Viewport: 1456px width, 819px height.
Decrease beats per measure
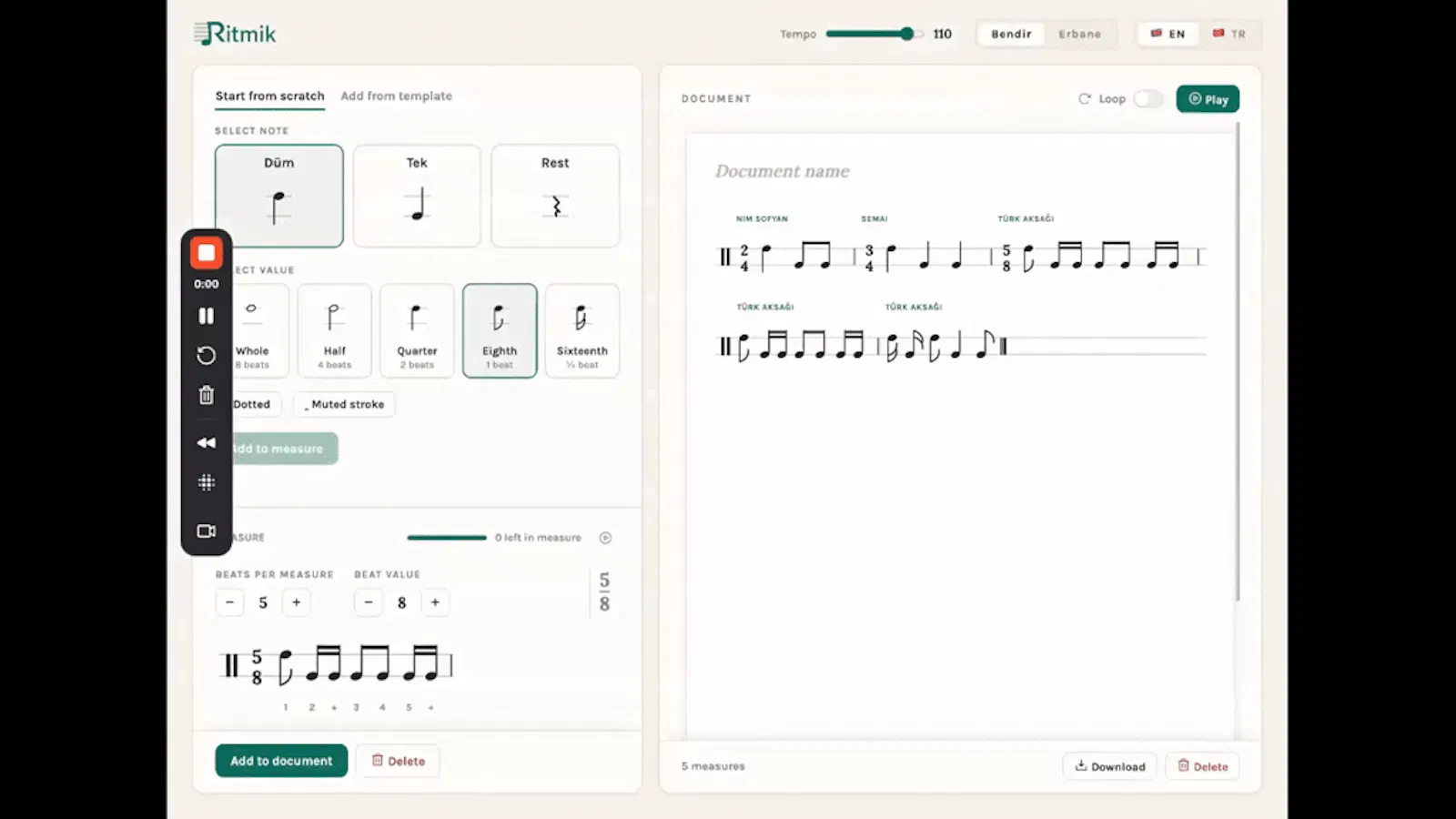pyautogui.click(x=229, y=602)
